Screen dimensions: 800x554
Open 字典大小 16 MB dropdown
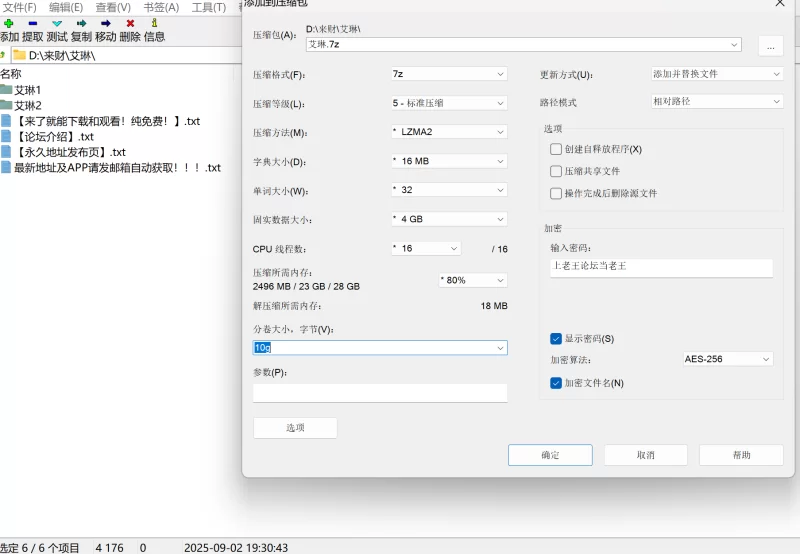pyautogui.click(x=449, y=161)
